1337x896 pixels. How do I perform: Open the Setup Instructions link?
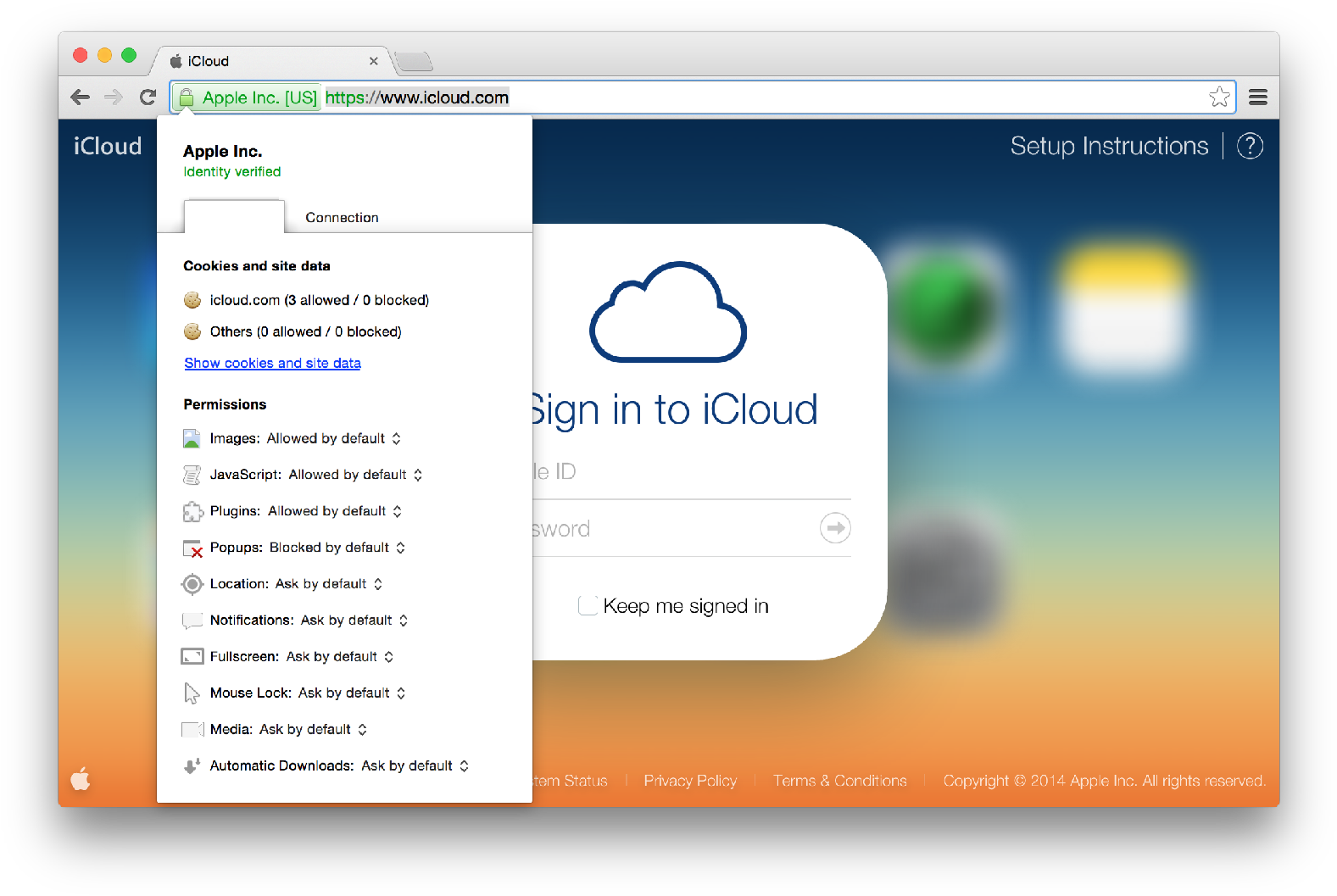(1108, 146)
